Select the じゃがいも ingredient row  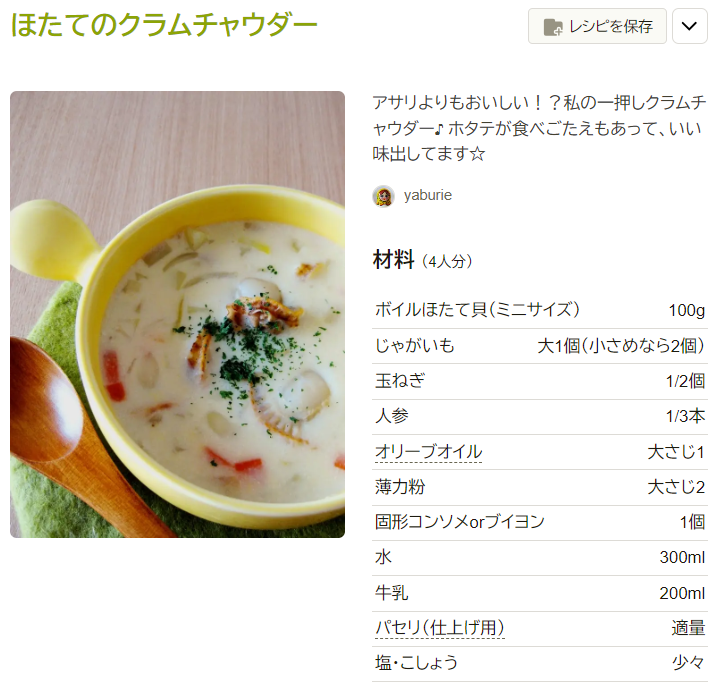point(540,346)
